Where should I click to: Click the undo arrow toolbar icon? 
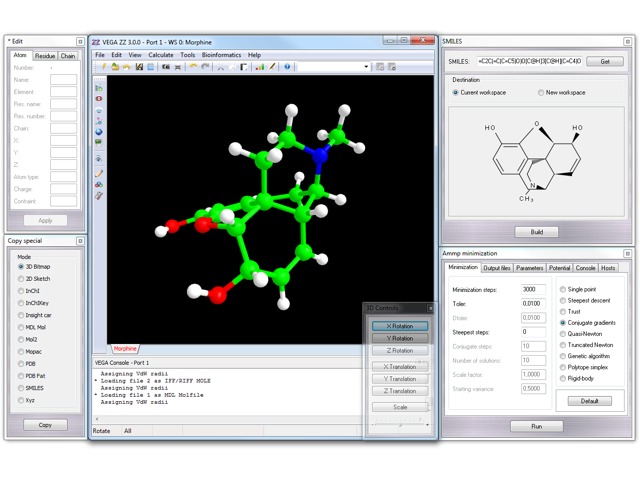point(193,67)
